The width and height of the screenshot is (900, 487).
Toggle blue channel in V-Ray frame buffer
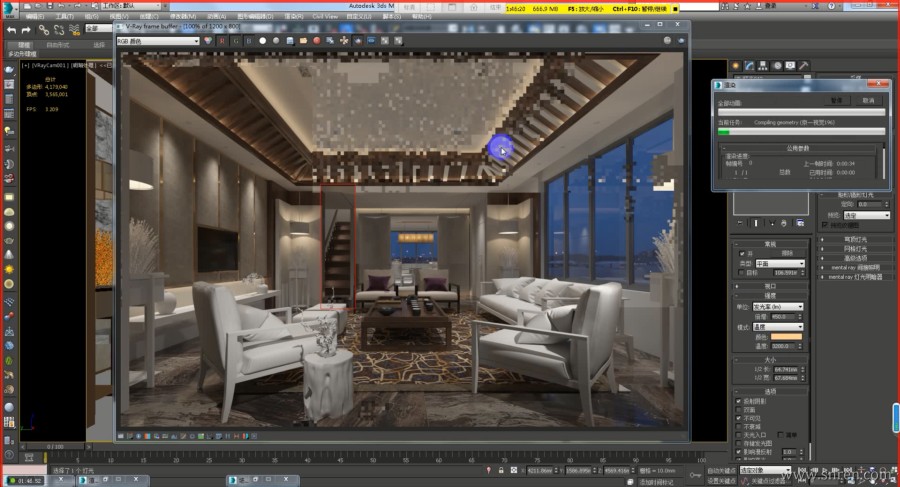click(249, 41)
